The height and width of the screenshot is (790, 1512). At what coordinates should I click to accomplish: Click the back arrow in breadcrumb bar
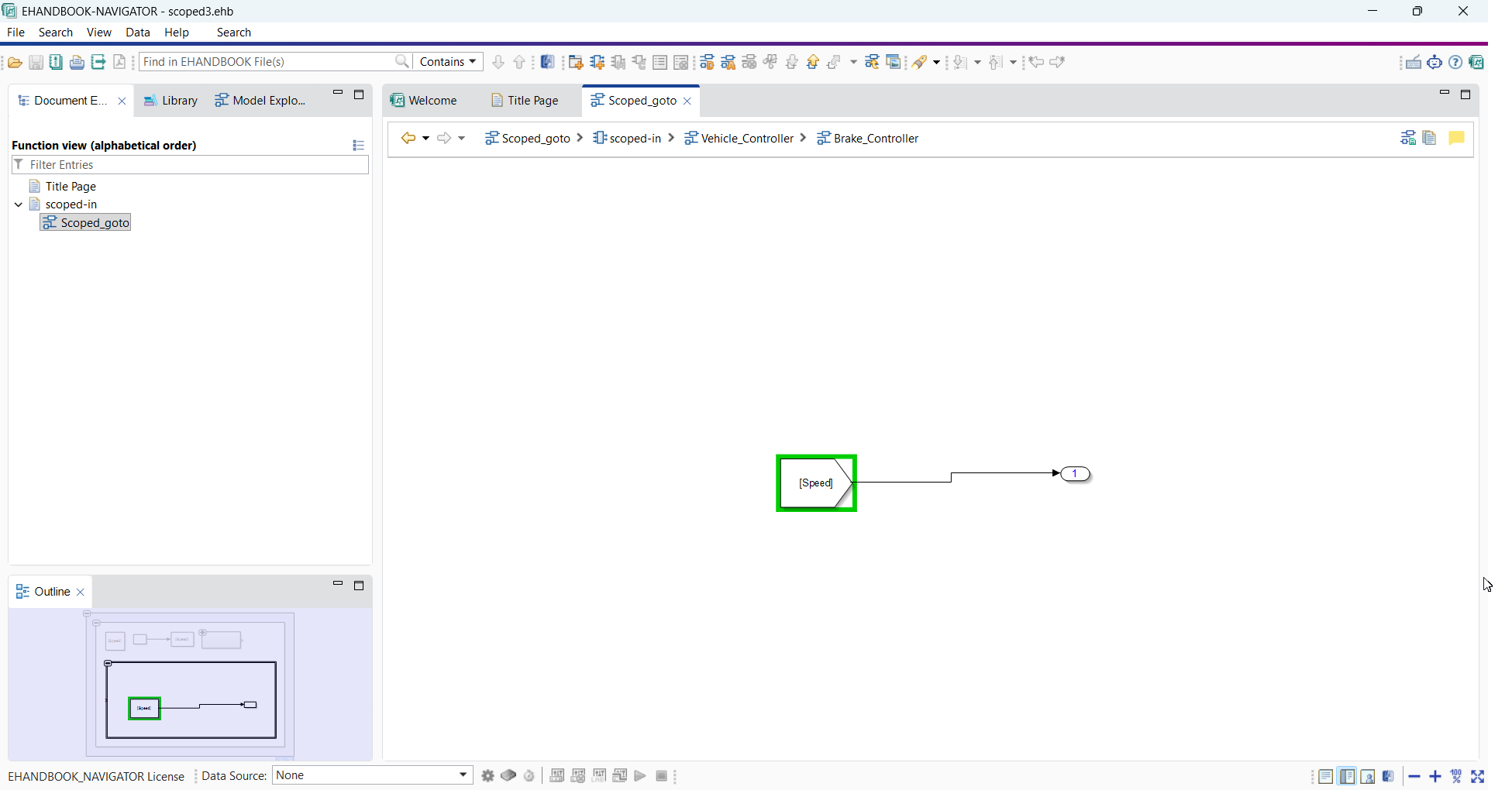tap(408, 138)
